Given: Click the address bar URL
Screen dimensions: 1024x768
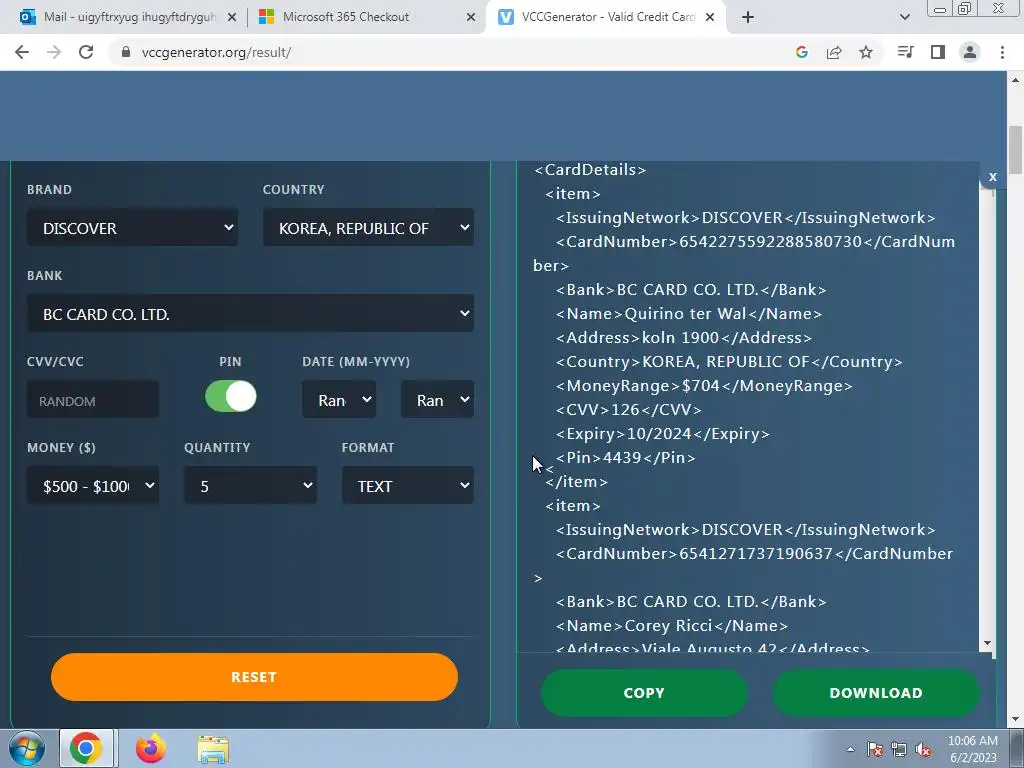Looking at the screenshot, I should tap(216, 52).
